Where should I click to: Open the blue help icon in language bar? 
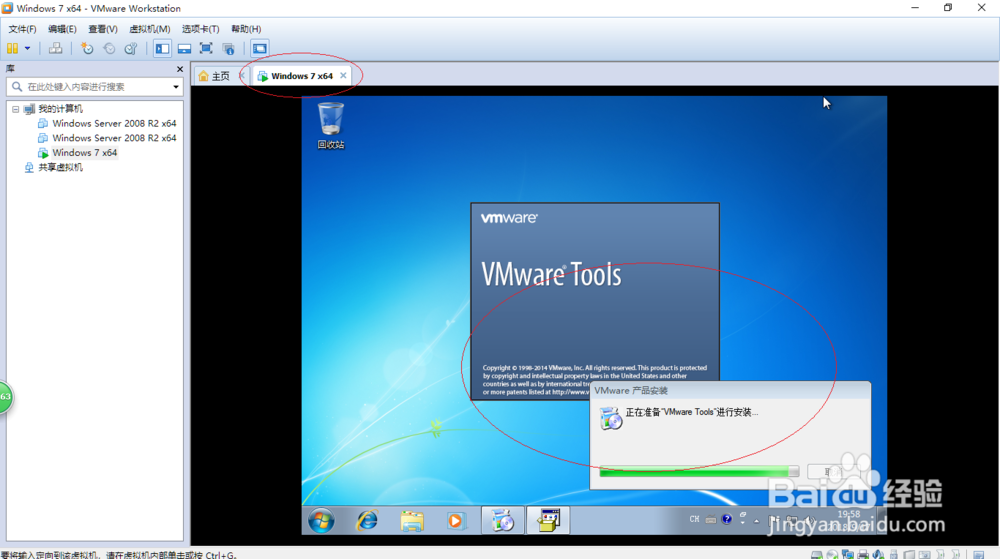click(726, 519)
